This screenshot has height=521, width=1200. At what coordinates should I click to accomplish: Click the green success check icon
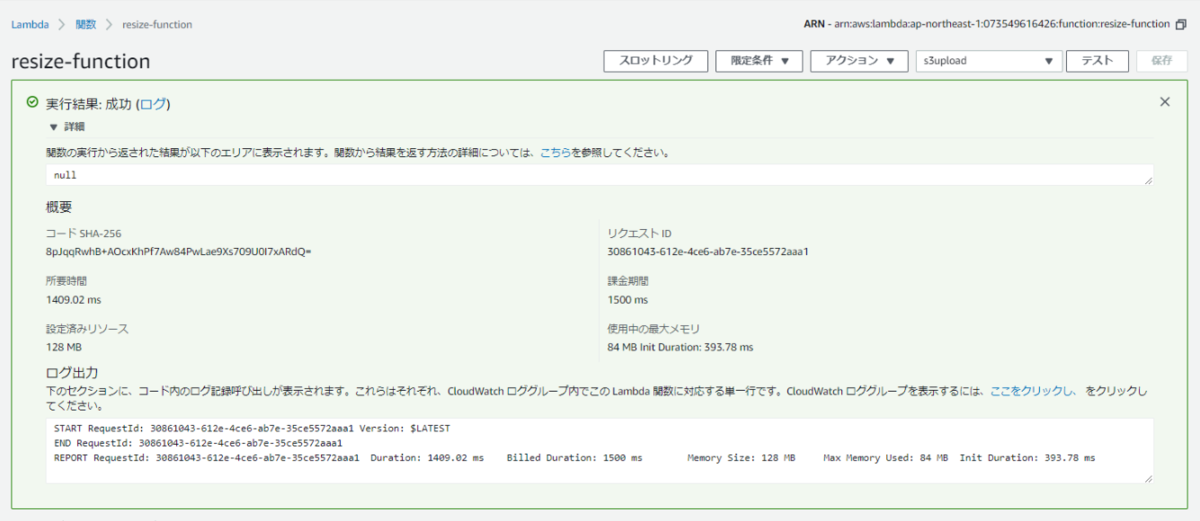coord(32,103)
